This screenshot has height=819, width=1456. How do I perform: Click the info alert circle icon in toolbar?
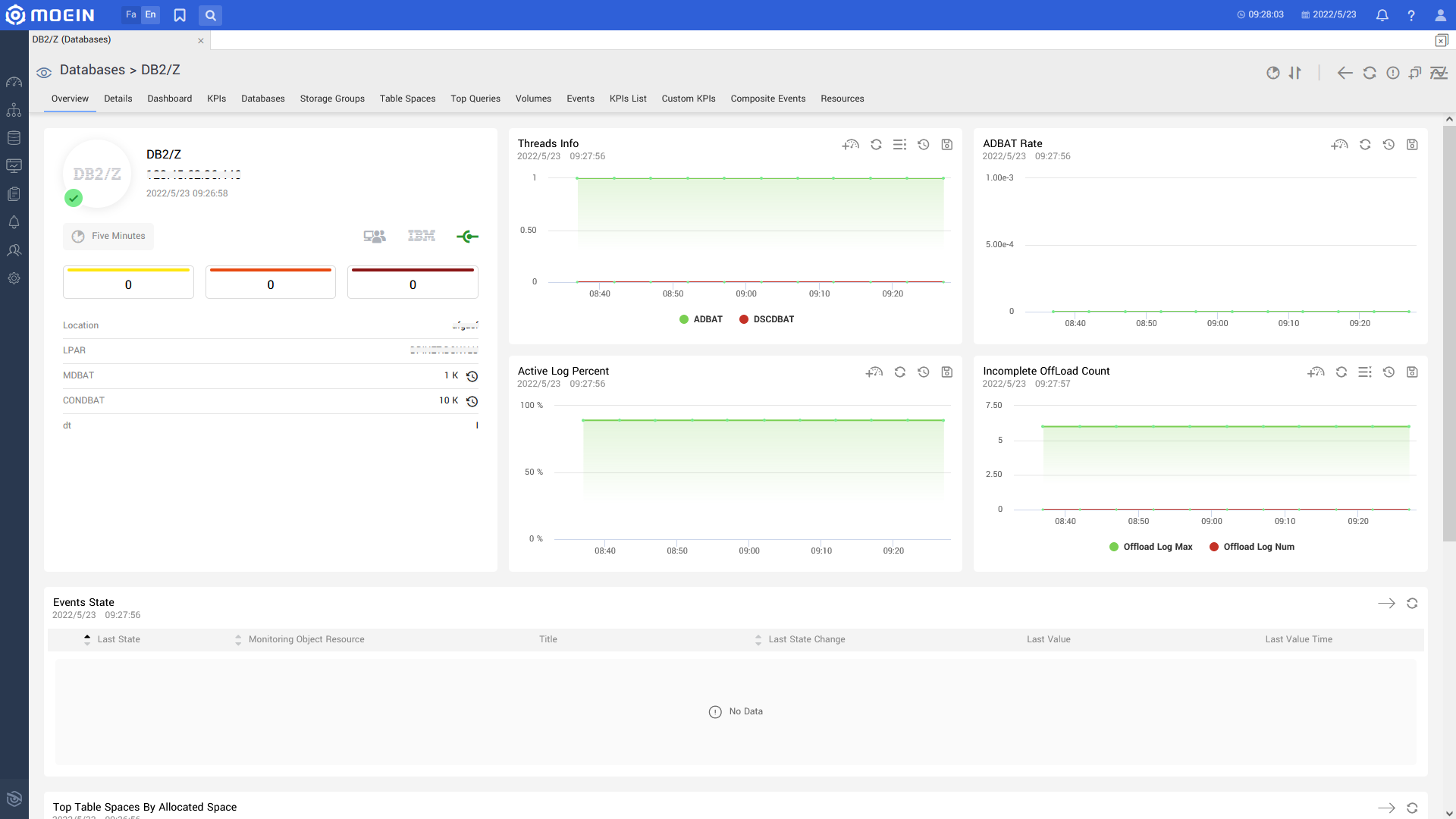point(1393,73)
